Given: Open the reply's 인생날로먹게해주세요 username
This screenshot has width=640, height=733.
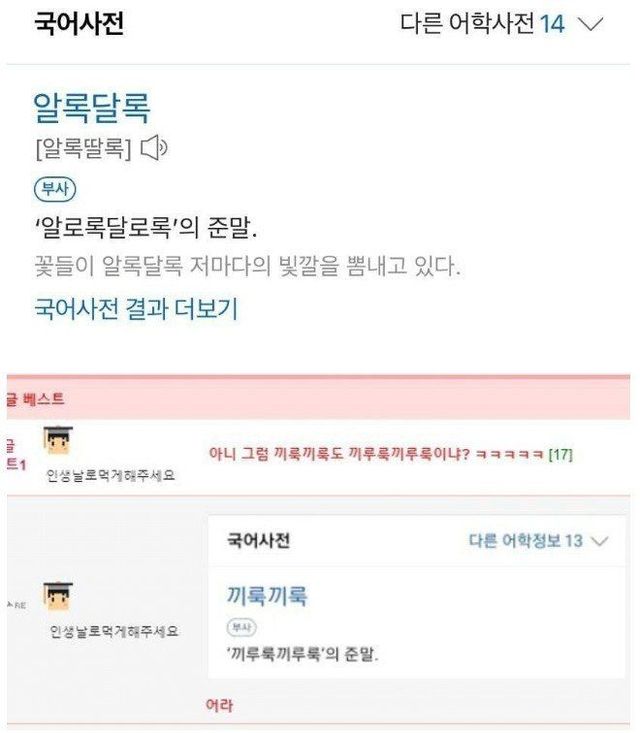Looking at the screenshot, I should (114, 632).
